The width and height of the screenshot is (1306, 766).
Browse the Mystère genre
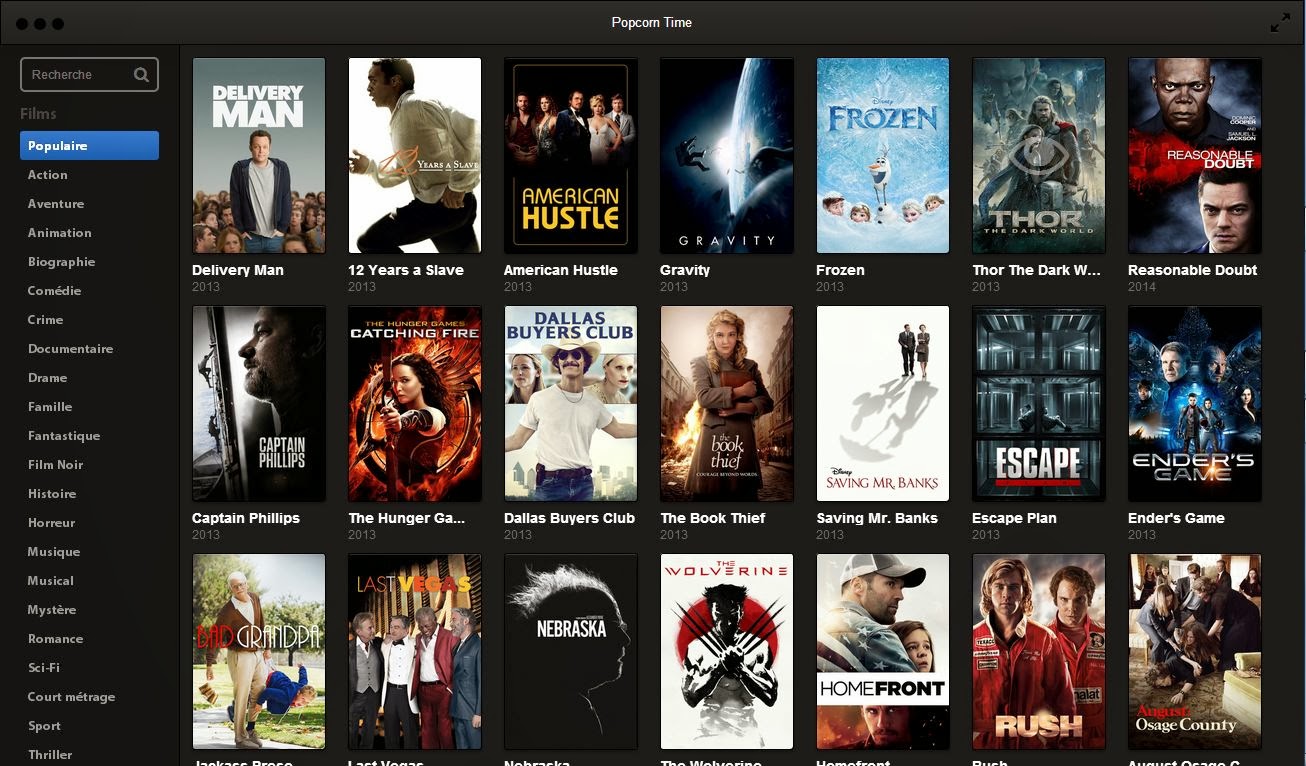point(52,610)
